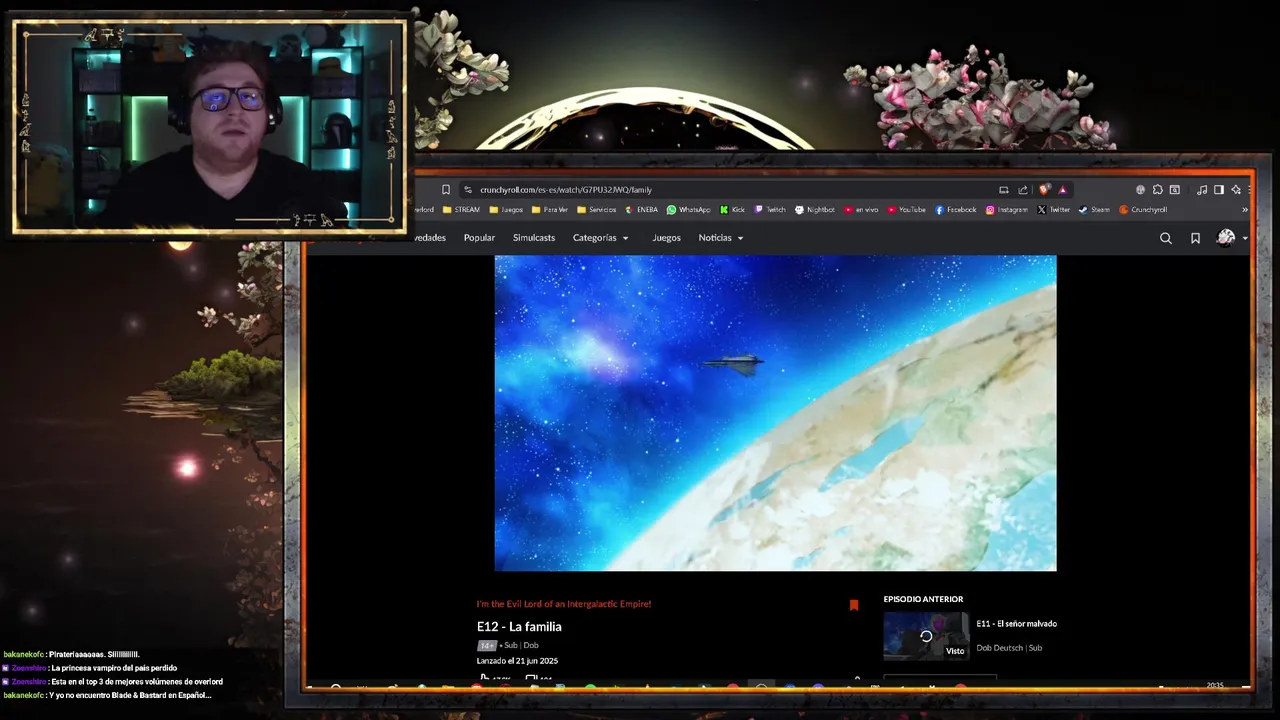Image resolution: width=1280 pixels, height=720 pixels.
Task: Click the 'EPISODIO ANTERIOR' heading
Action: tap(923, 599)
